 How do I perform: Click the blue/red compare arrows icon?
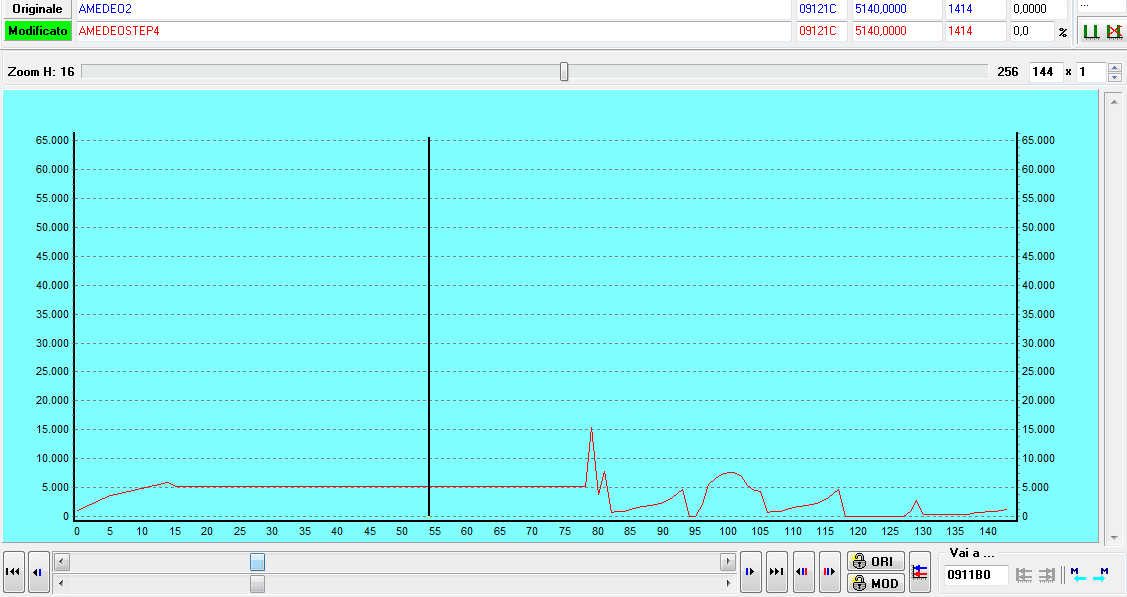pyautogui.click(x=920, y=572)
